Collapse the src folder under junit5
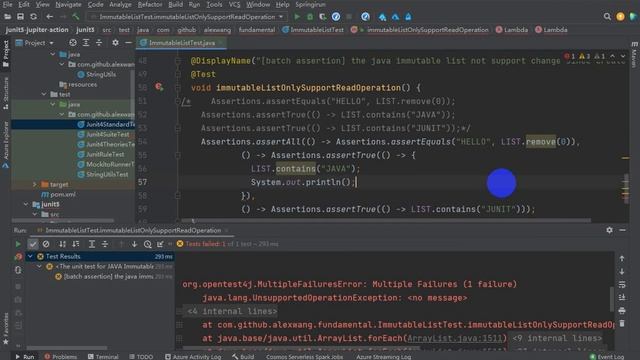The height and width of the screenshot is (360, 640). coord(35,214)
